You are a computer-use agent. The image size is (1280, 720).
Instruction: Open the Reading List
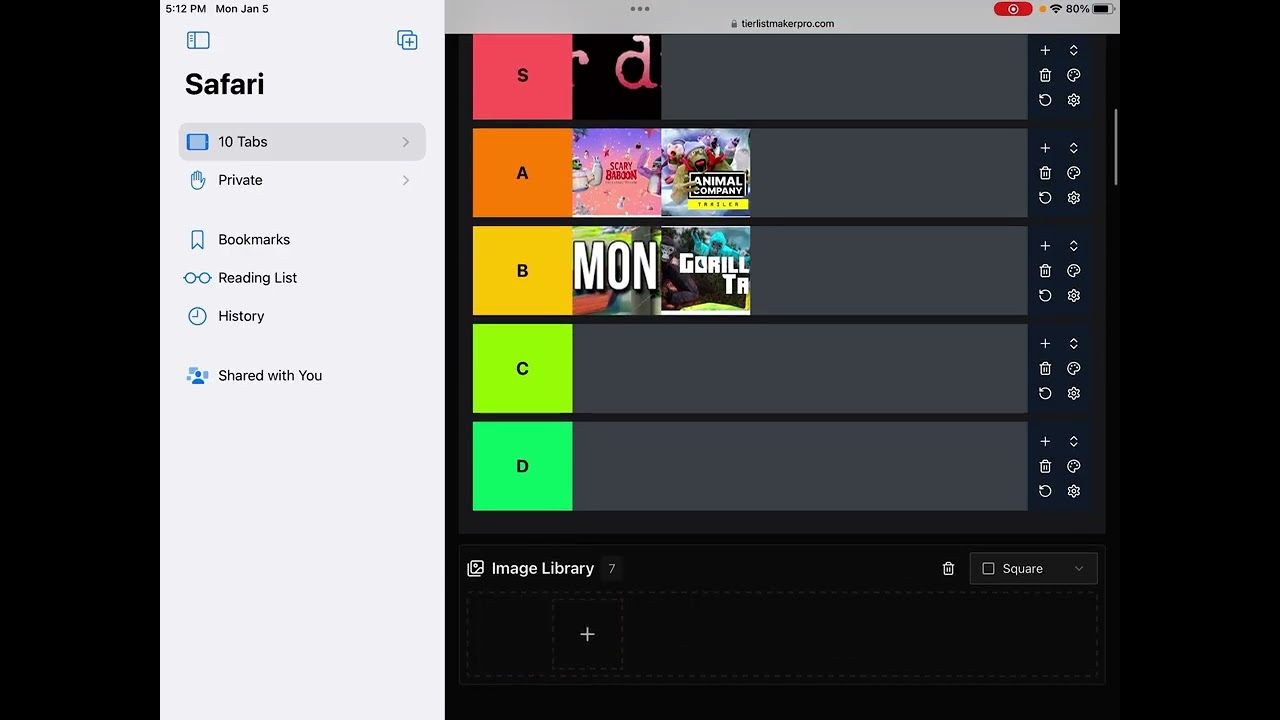(x=302, y=278)
